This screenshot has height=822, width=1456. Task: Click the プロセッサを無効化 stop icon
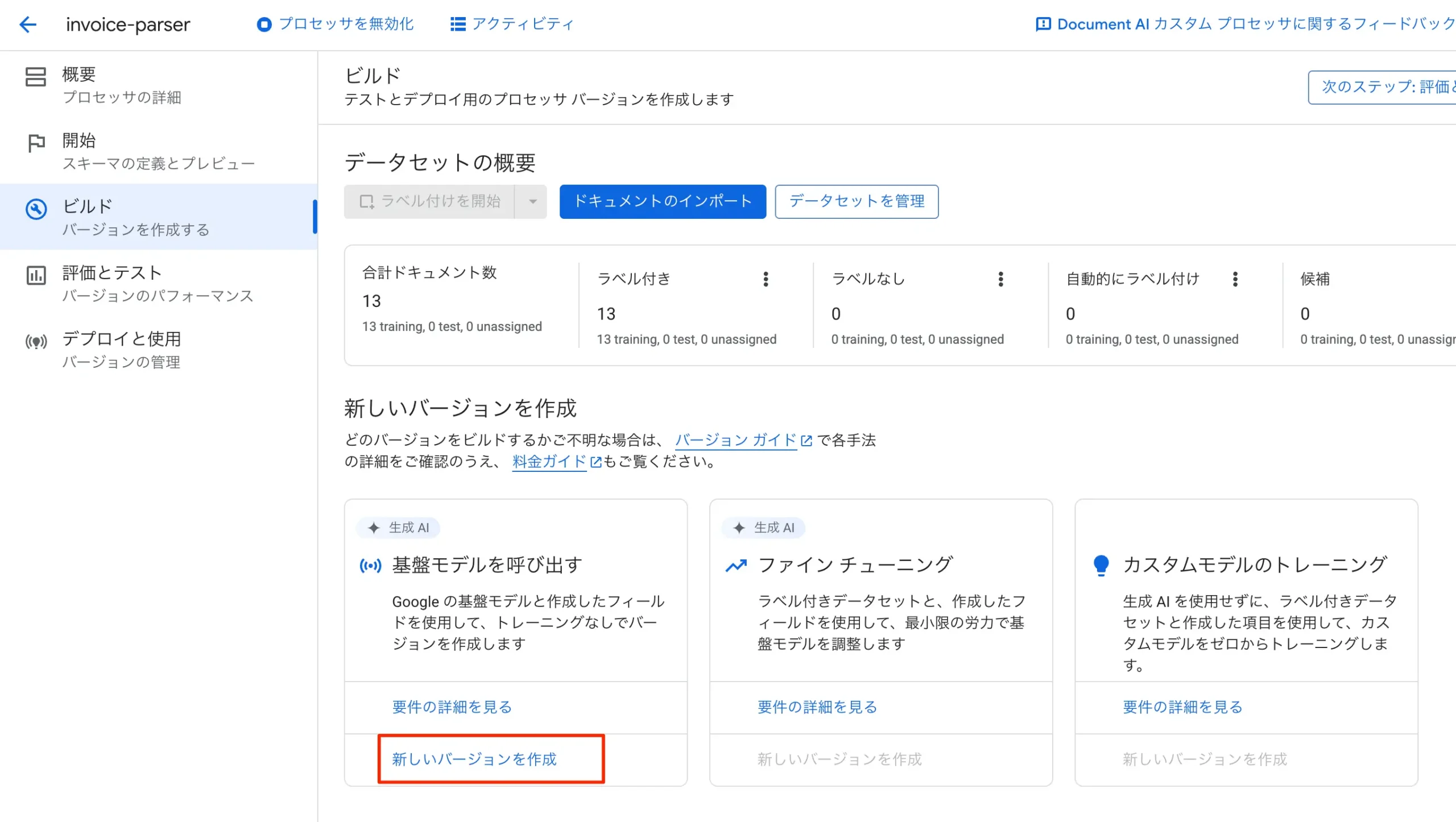263,24
